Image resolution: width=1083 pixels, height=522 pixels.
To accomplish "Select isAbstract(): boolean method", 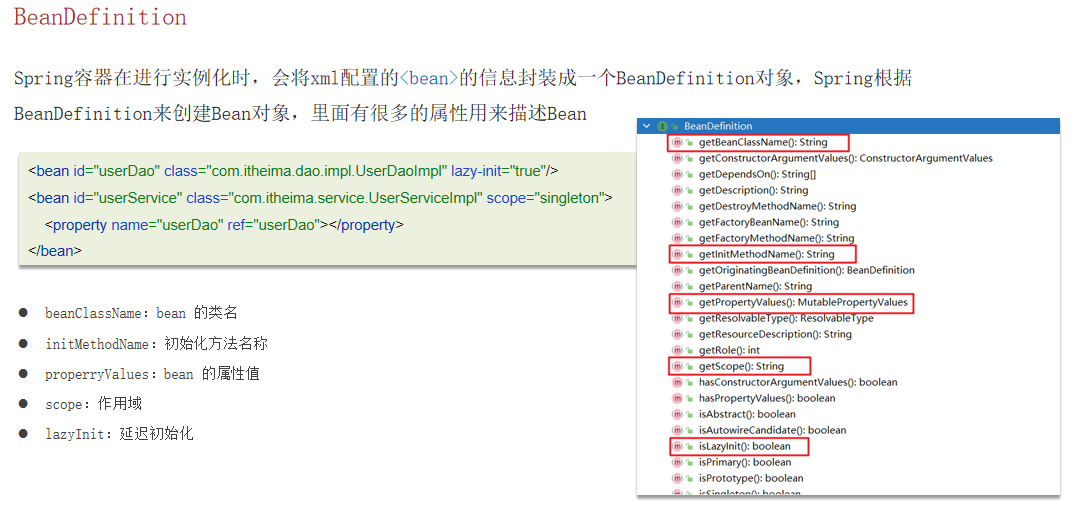I will point(747,414).
